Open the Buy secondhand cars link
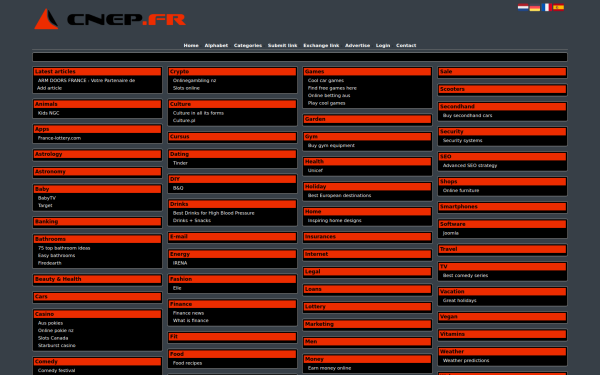600x375 pixels. click(x=467, y=116)
